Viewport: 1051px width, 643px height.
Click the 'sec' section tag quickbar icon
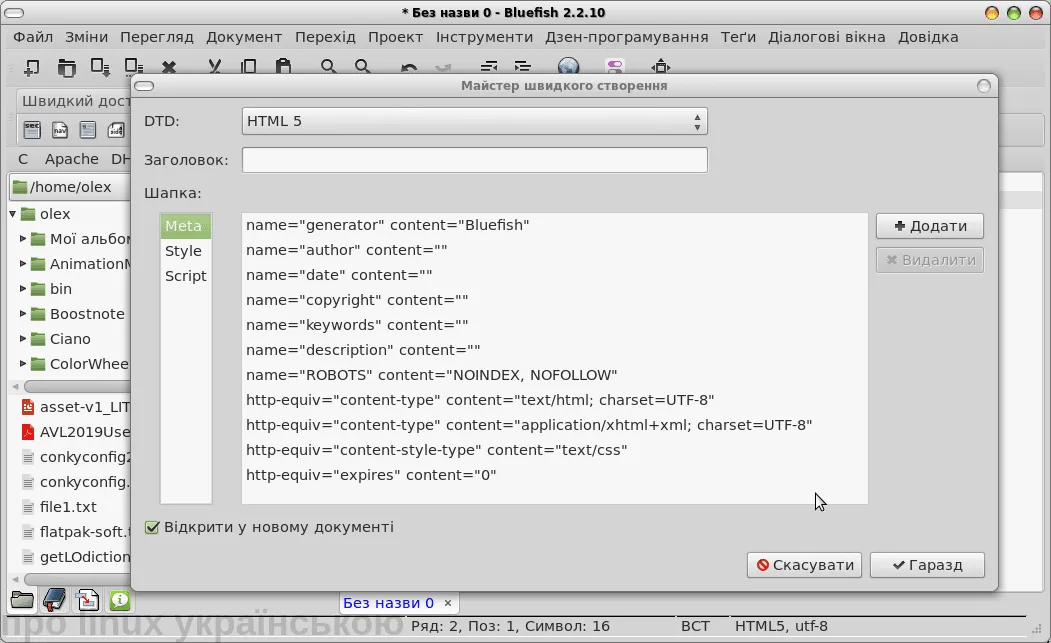pyautogui.click(x=32, y=129)
